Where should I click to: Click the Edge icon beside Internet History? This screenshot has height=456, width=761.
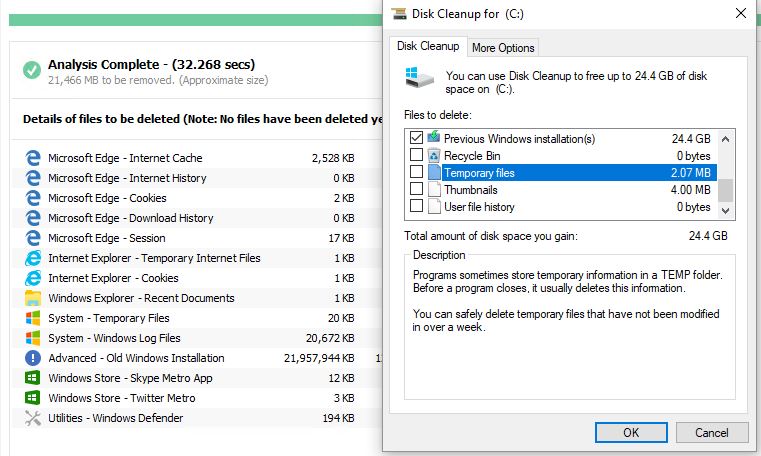33,178
